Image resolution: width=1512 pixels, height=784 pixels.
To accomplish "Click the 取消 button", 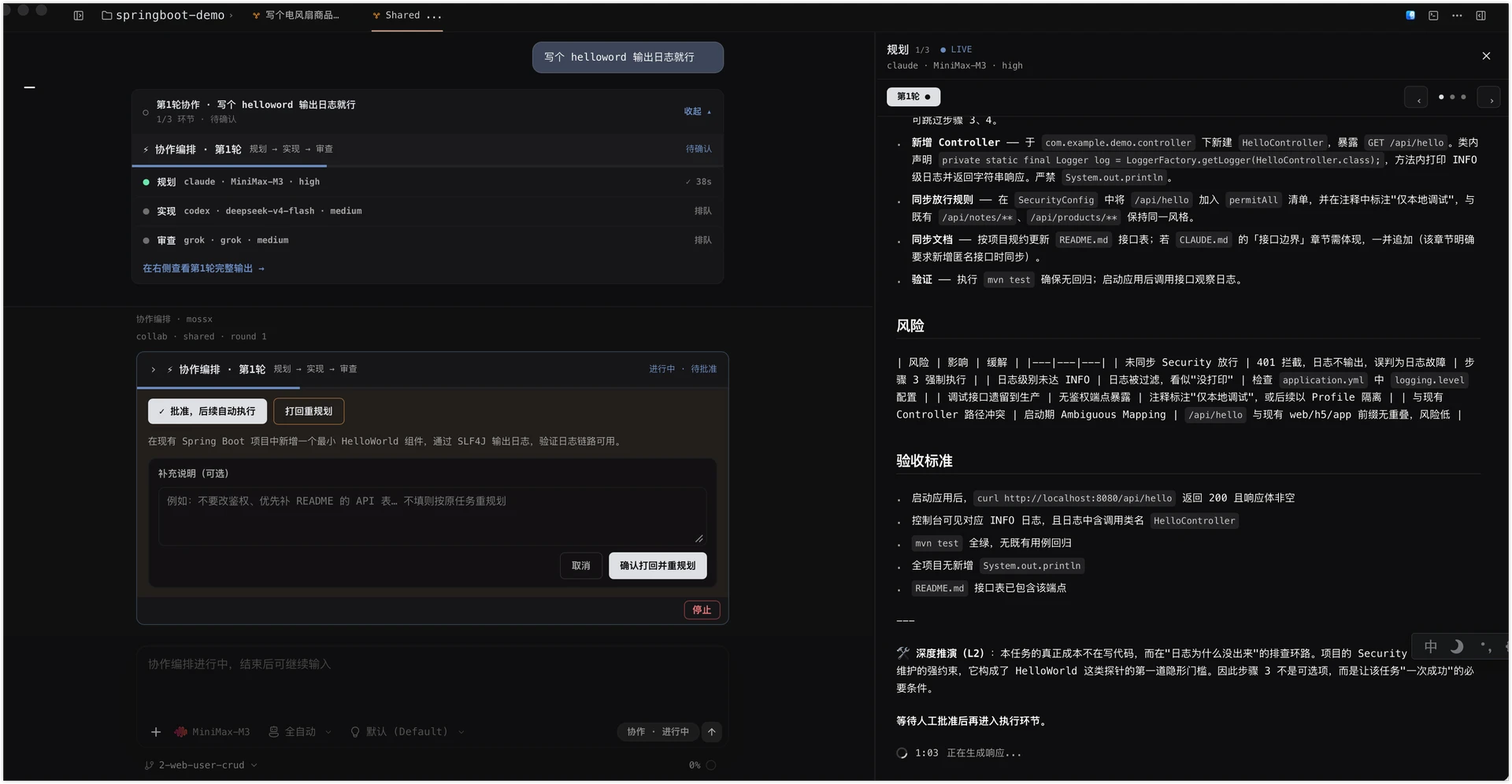I will tap(581, 566).
